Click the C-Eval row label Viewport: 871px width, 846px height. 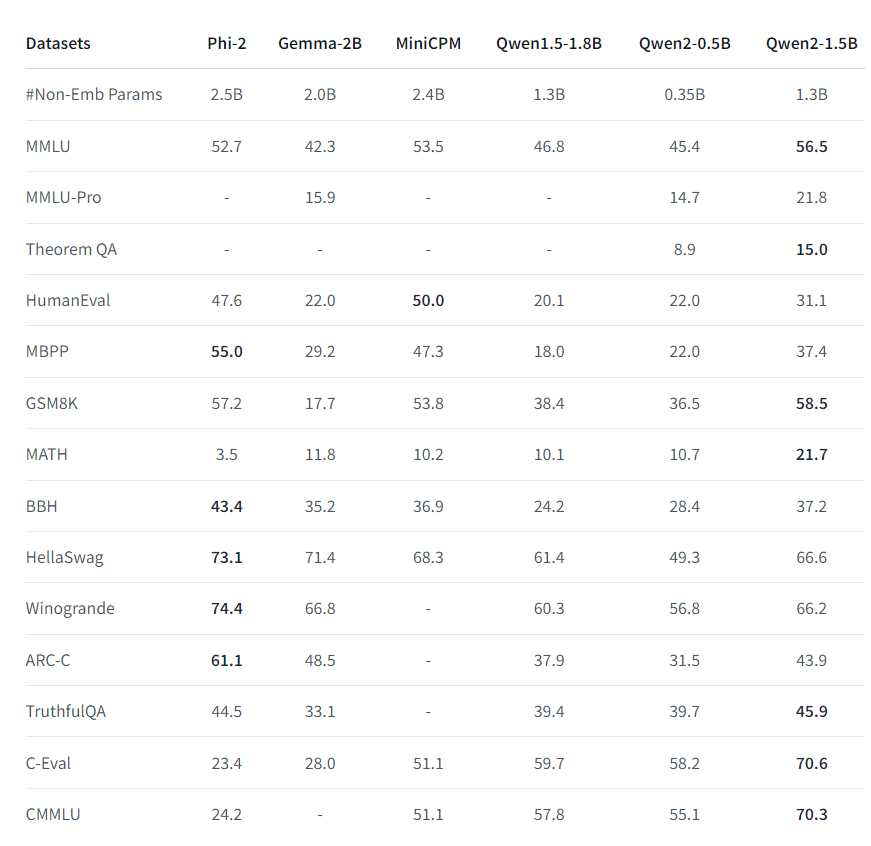(49, 763)
